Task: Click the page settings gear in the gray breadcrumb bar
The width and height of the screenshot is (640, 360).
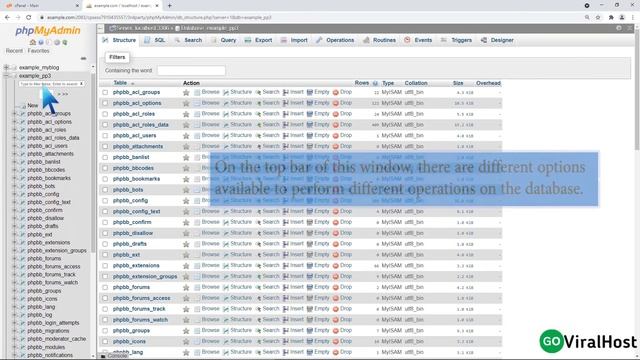Action: tap(619, 28)
